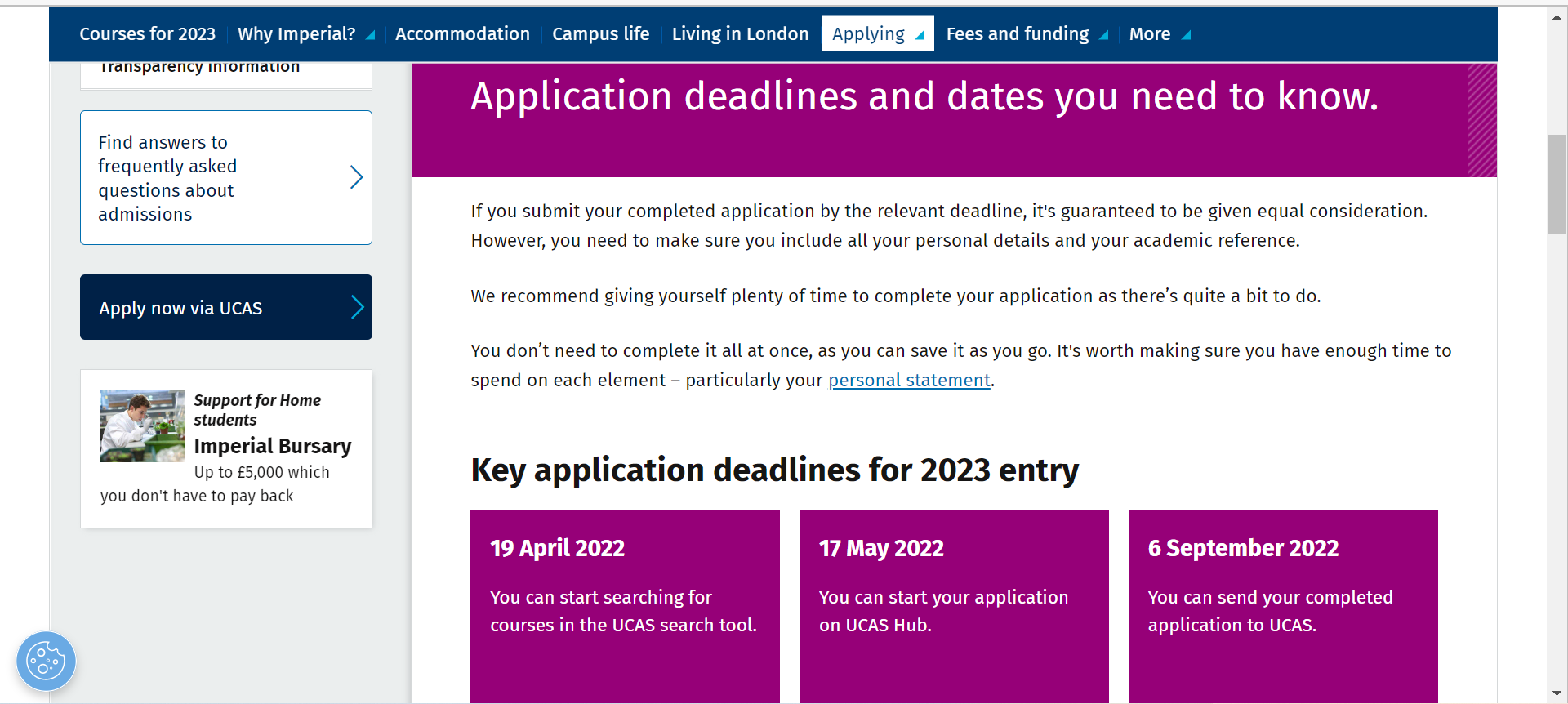Image resolution: width=1568 pixels, height=704 pixels.
Task: Open Living in London menu item
Action: pyautogui.click(x=740, y=34)
